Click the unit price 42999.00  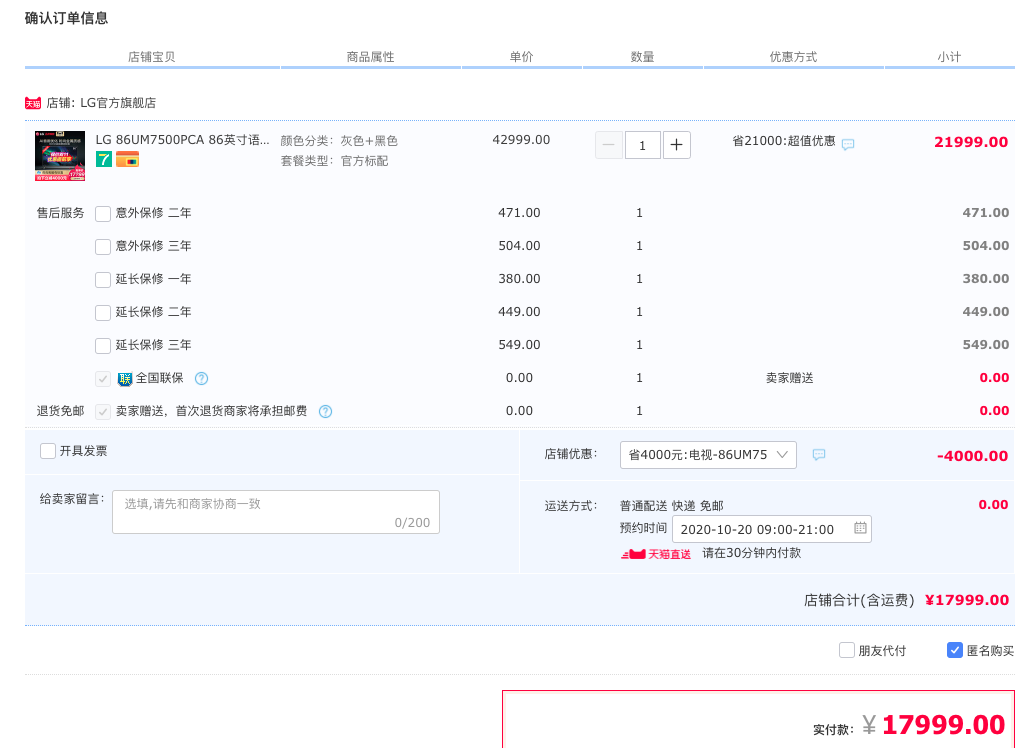(521, 140)
